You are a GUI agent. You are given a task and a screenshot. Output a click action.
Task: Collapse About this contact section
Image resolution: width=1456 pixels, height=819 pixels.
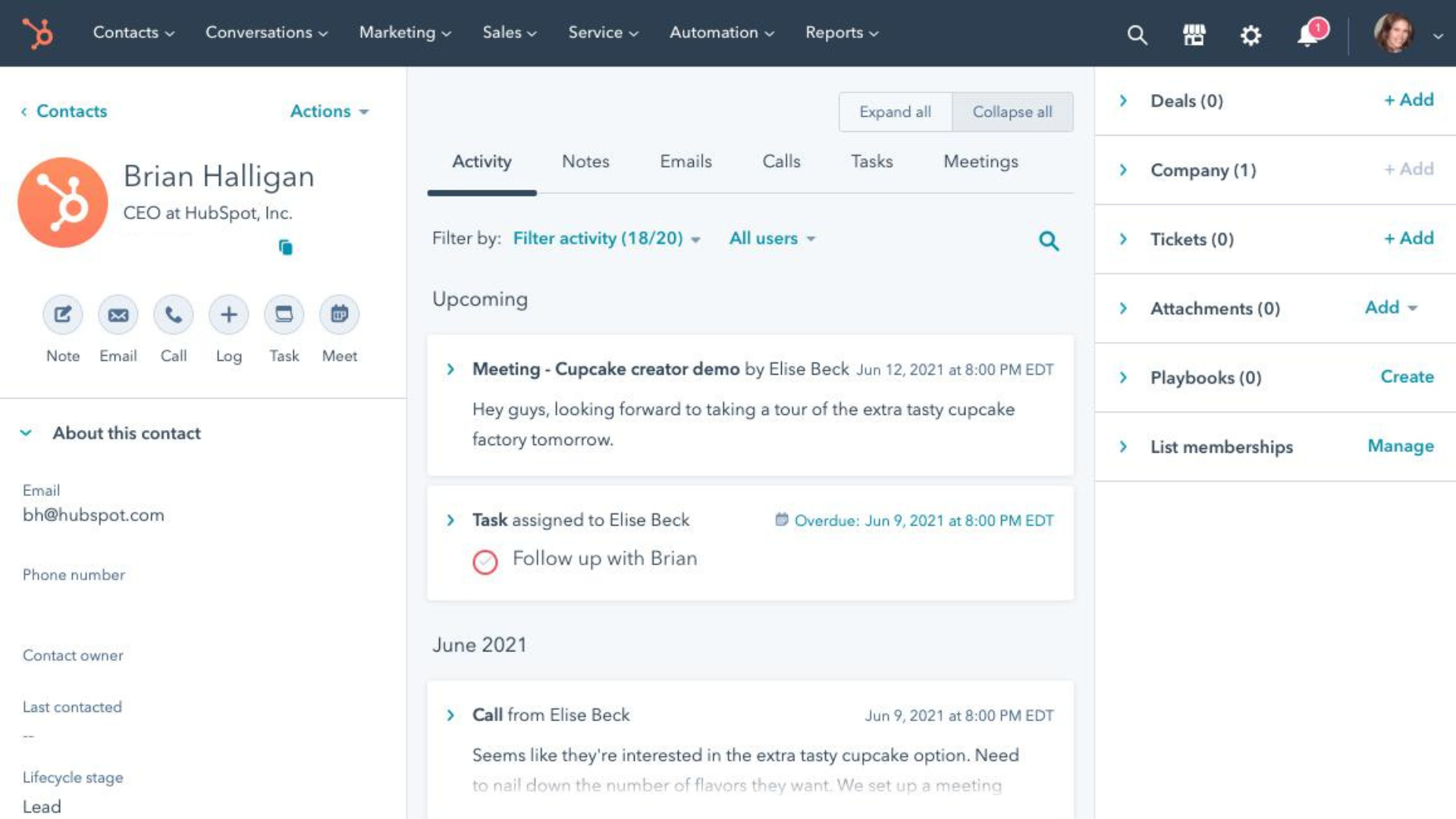26,433
